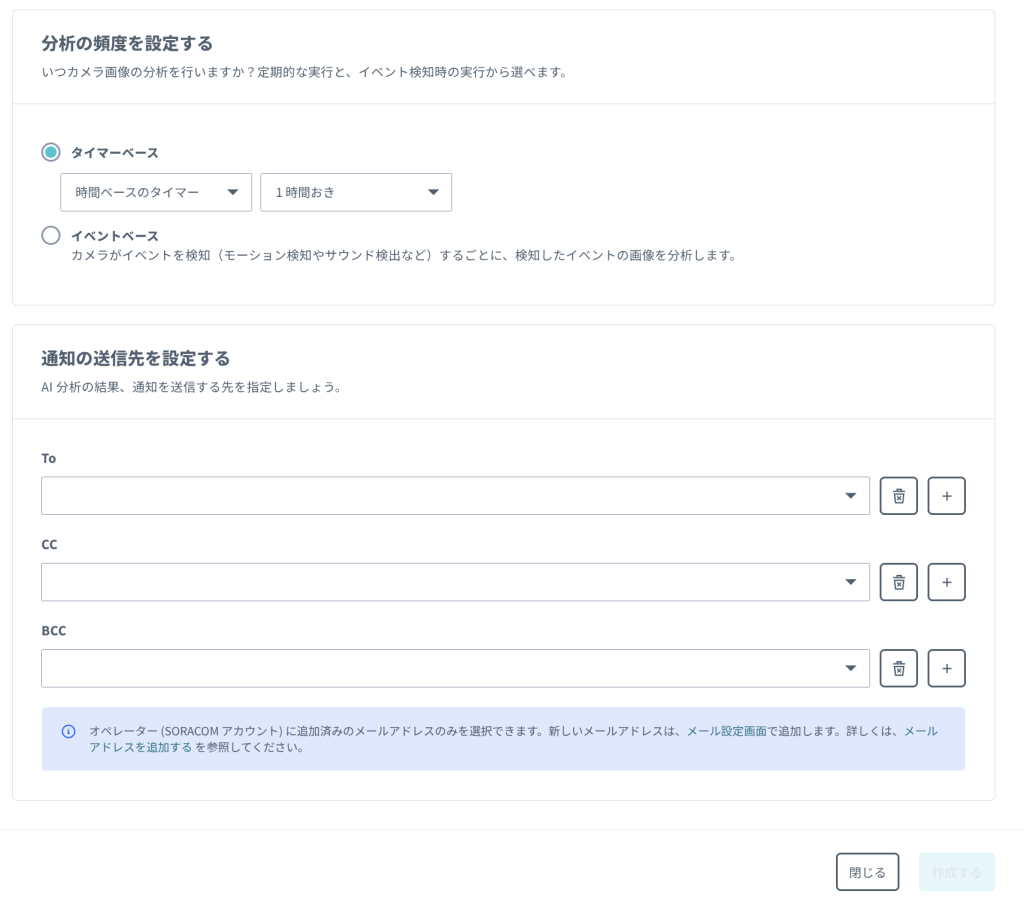Screen dimensions: 1024x903
Task: Click the タイマーベース label text
Action: [x=115, y=153]
